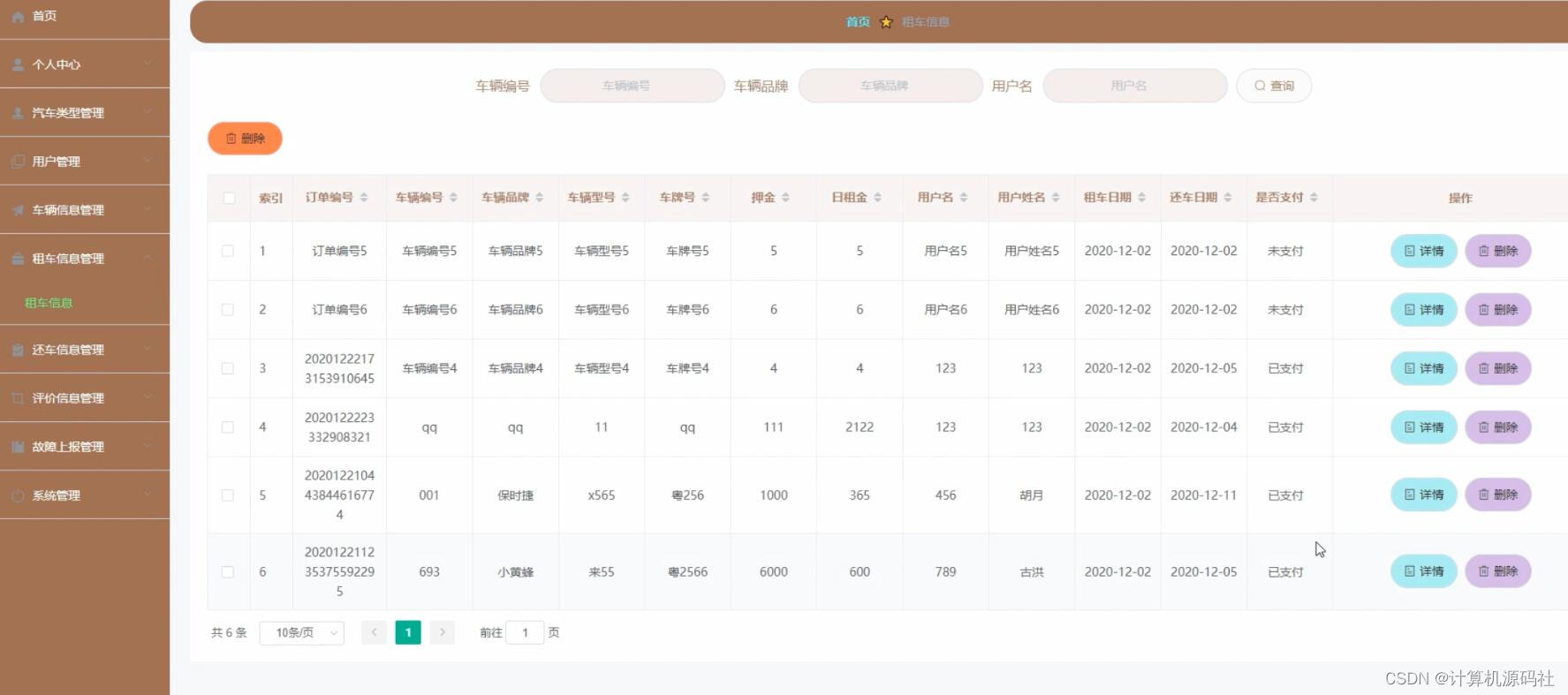The image size is (1568, 695).
Task: Sort by 车辆品牌 using its sort arrows
Action: 539,198
